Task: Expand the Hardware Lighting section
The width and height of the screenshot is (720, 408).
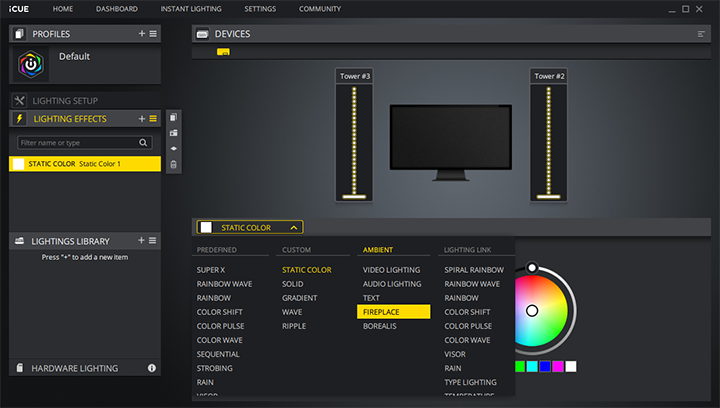Action: pyautogui.click(x=75, y=368)
